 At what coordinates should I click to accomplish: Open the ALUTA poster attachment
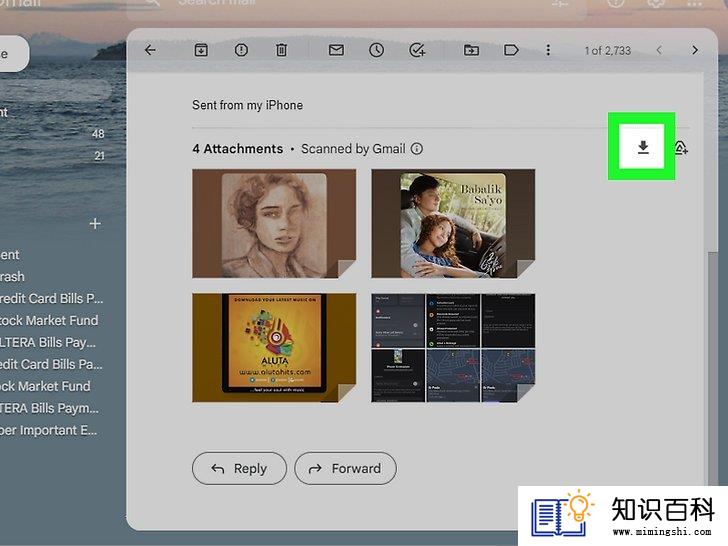274,347
